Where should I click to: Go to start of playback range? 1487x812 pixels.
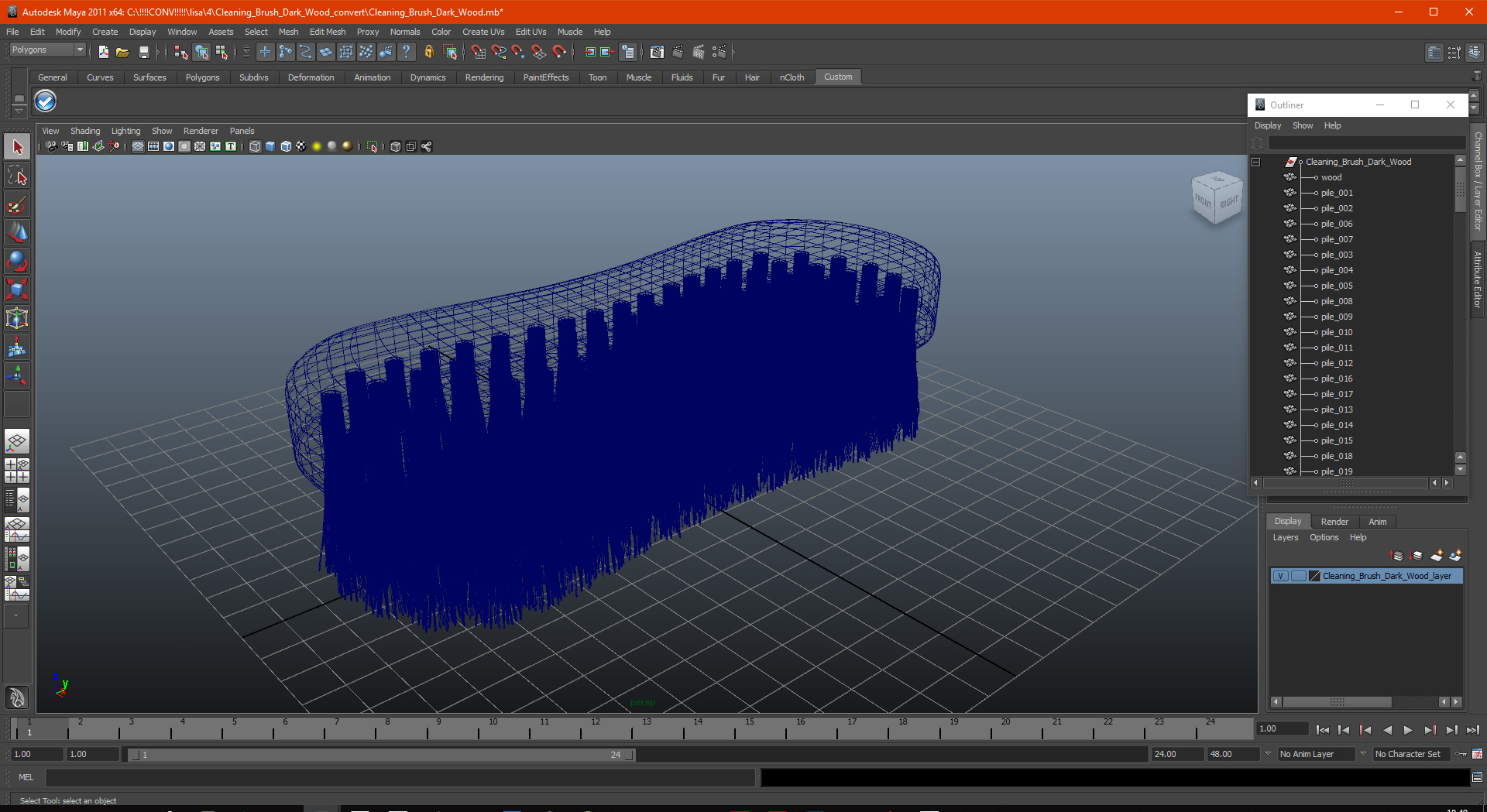(x=1323, y=730)
